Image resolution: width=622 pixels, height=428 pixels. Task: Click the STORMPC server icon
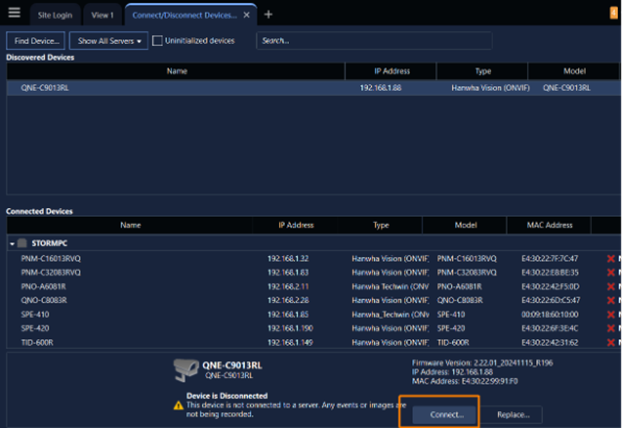(x=22, y=242)
